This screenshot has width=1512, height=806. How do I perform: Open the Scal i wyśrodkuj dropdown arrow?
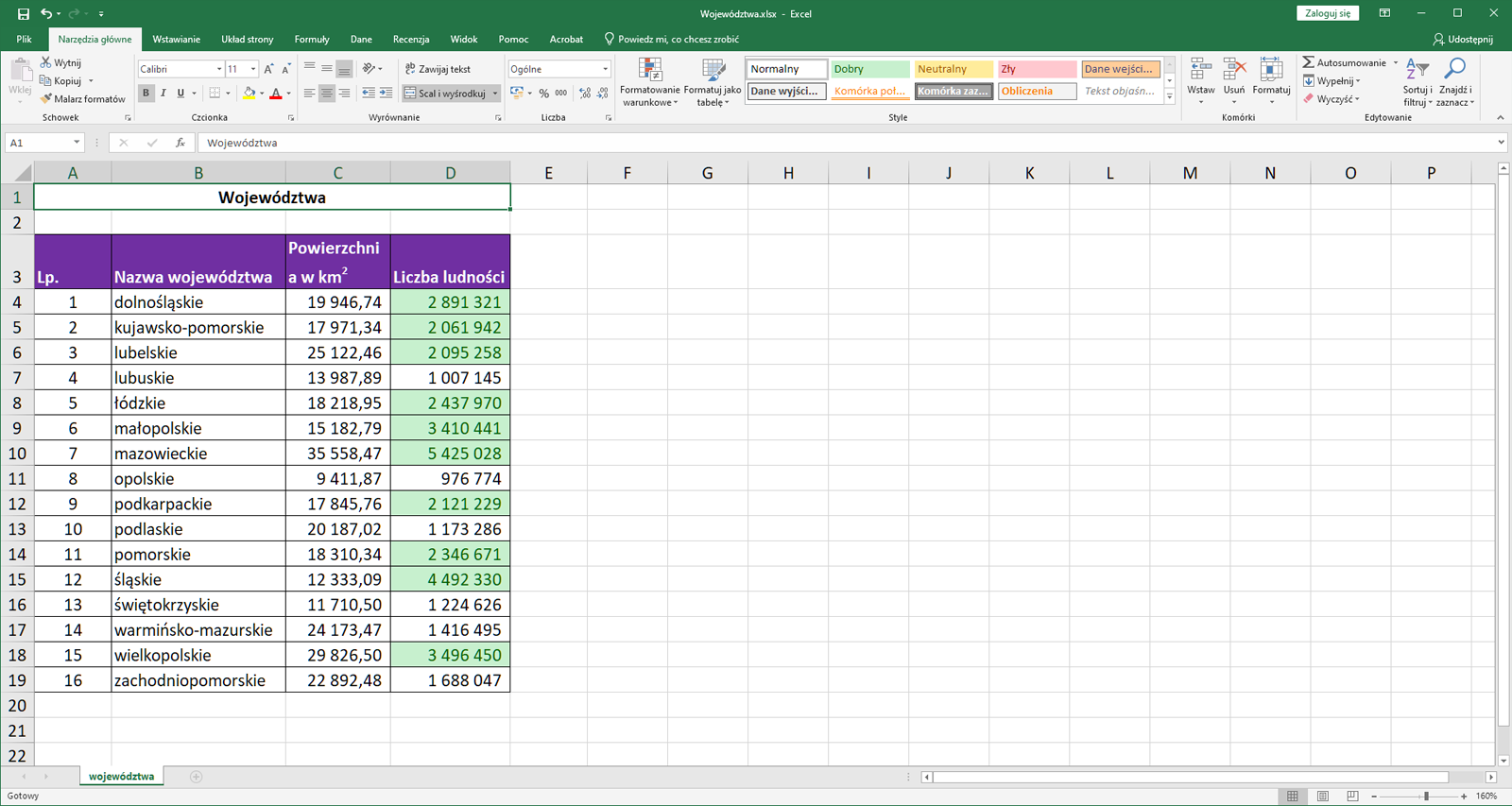click(495, 94)
